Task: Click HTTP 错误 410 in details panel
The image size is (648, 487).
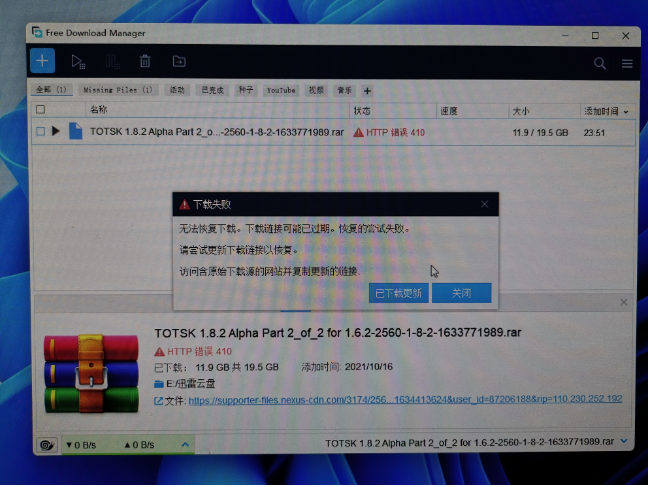Action: [x=193, y=351]
